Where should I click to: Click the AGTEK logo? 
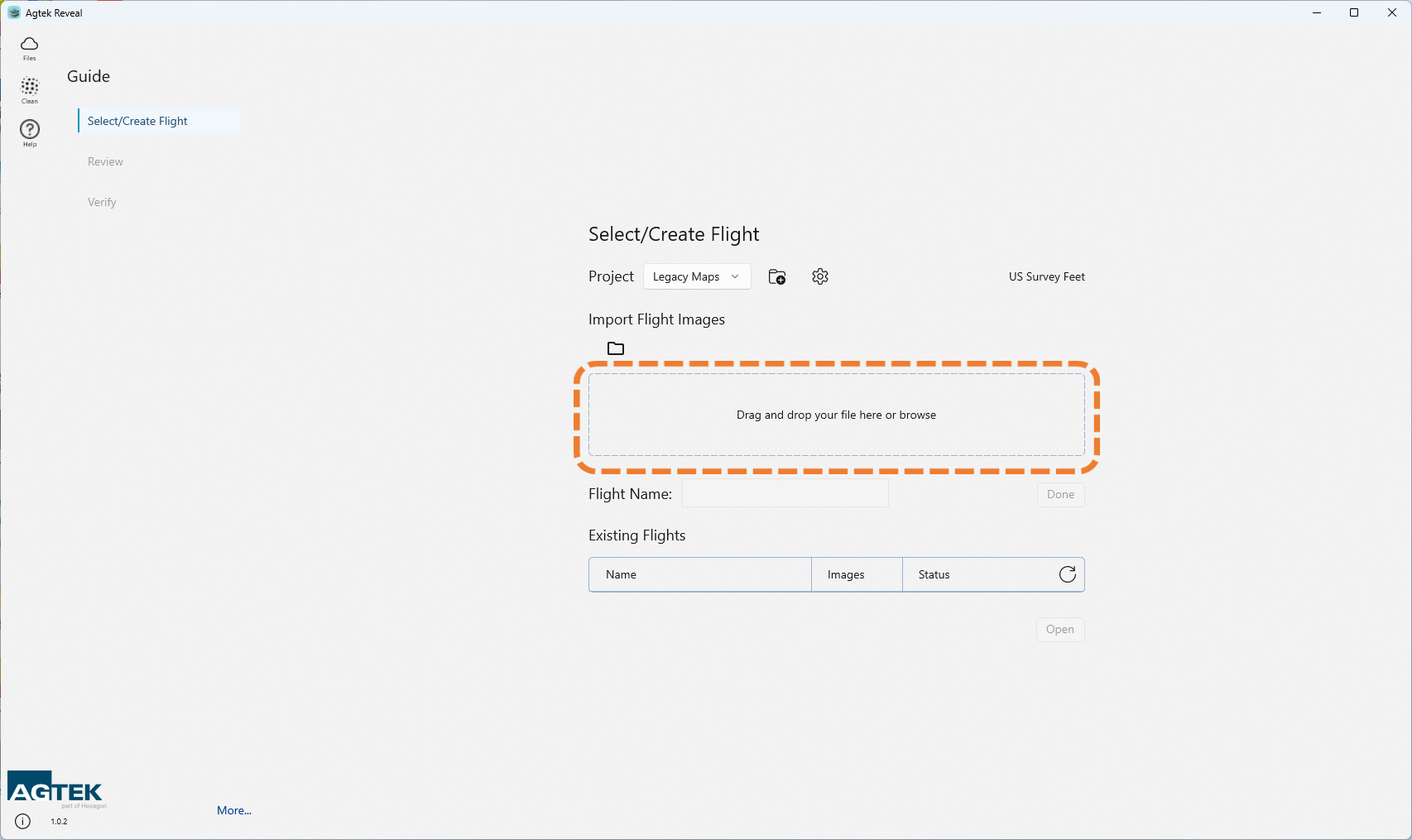pyautogui.click(x=56, y=790)
